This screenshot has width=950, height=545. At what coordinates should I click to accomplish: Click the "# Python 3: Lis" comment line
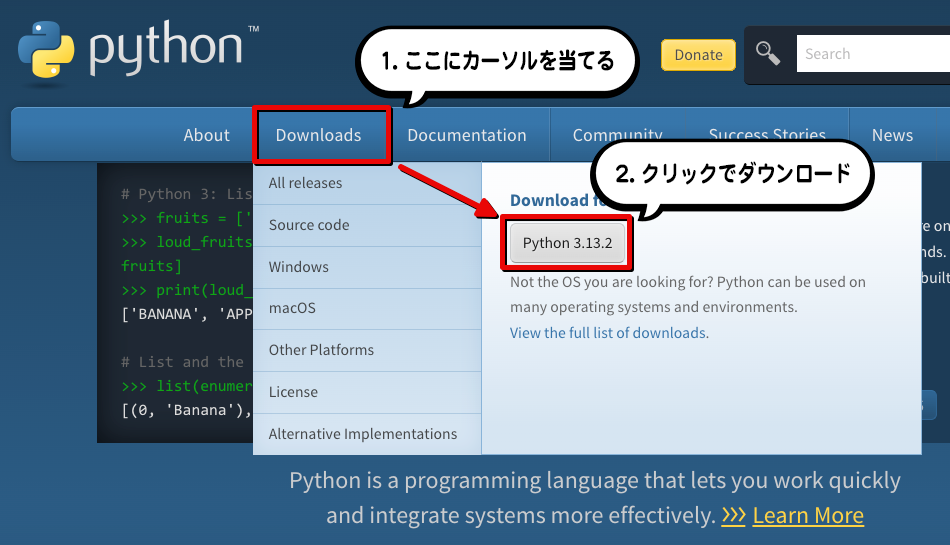coord(186,194)
